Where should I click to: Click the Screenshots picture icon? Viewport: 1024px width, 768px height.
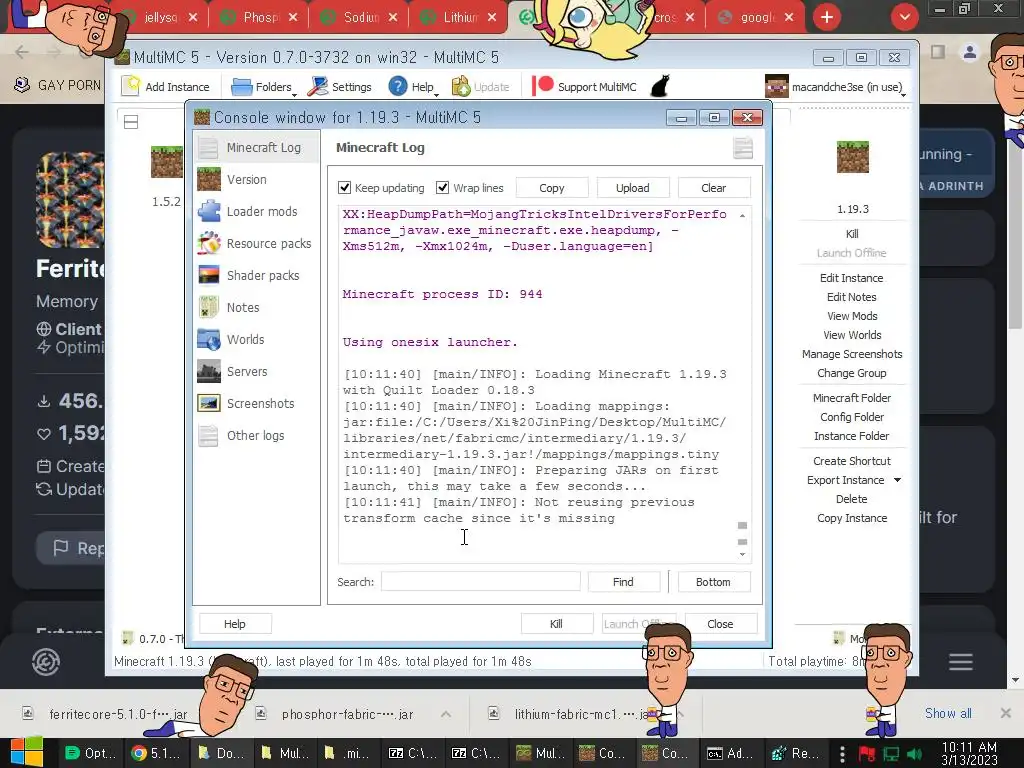click(x=209, y=404)
